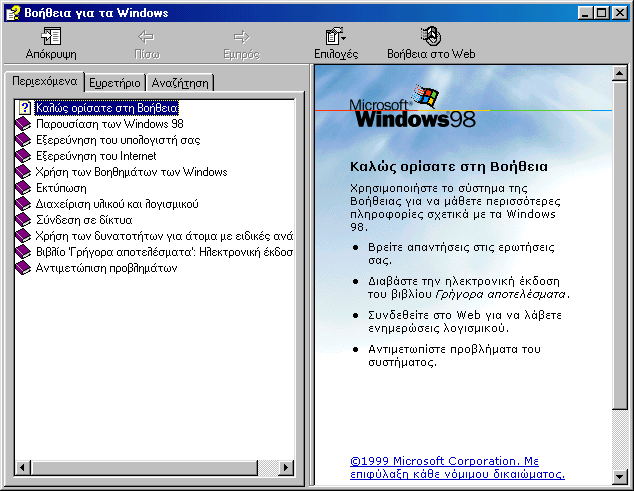Click the Microsoft Windows 98 logo image
Screen dimensions: 634x491
click(412, 107)
